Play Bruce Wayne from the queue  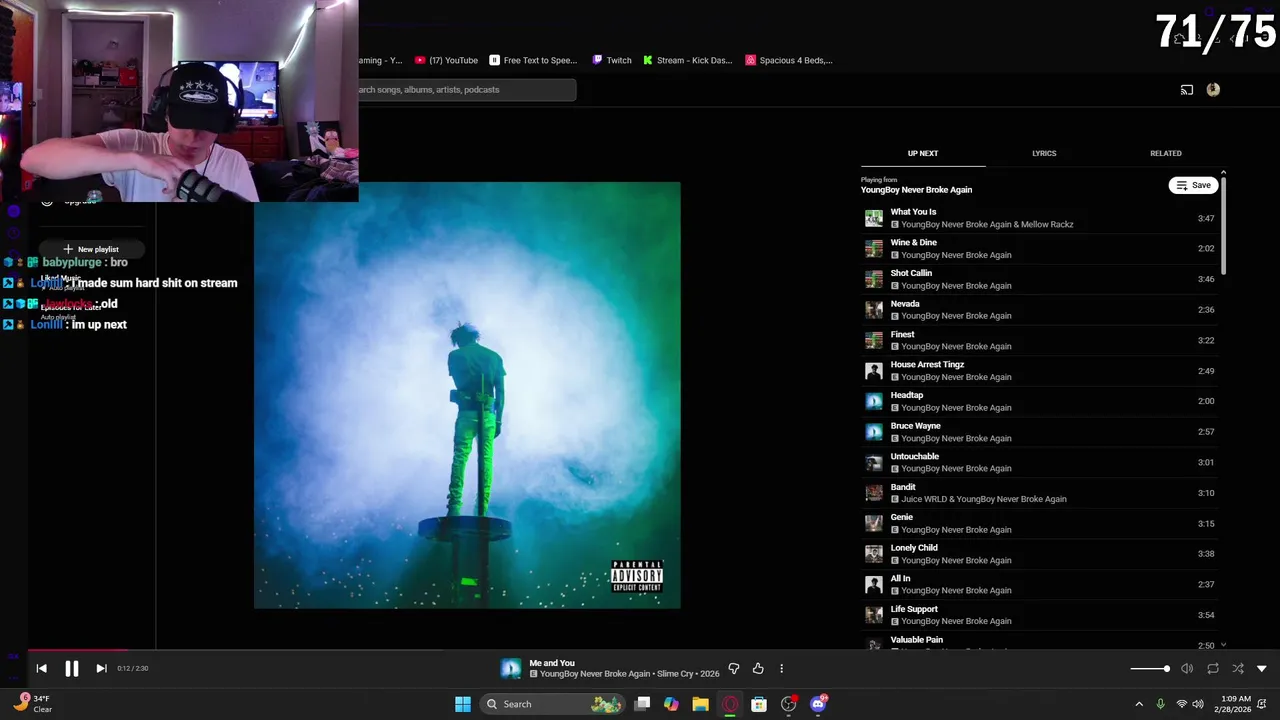point(1040,431)
